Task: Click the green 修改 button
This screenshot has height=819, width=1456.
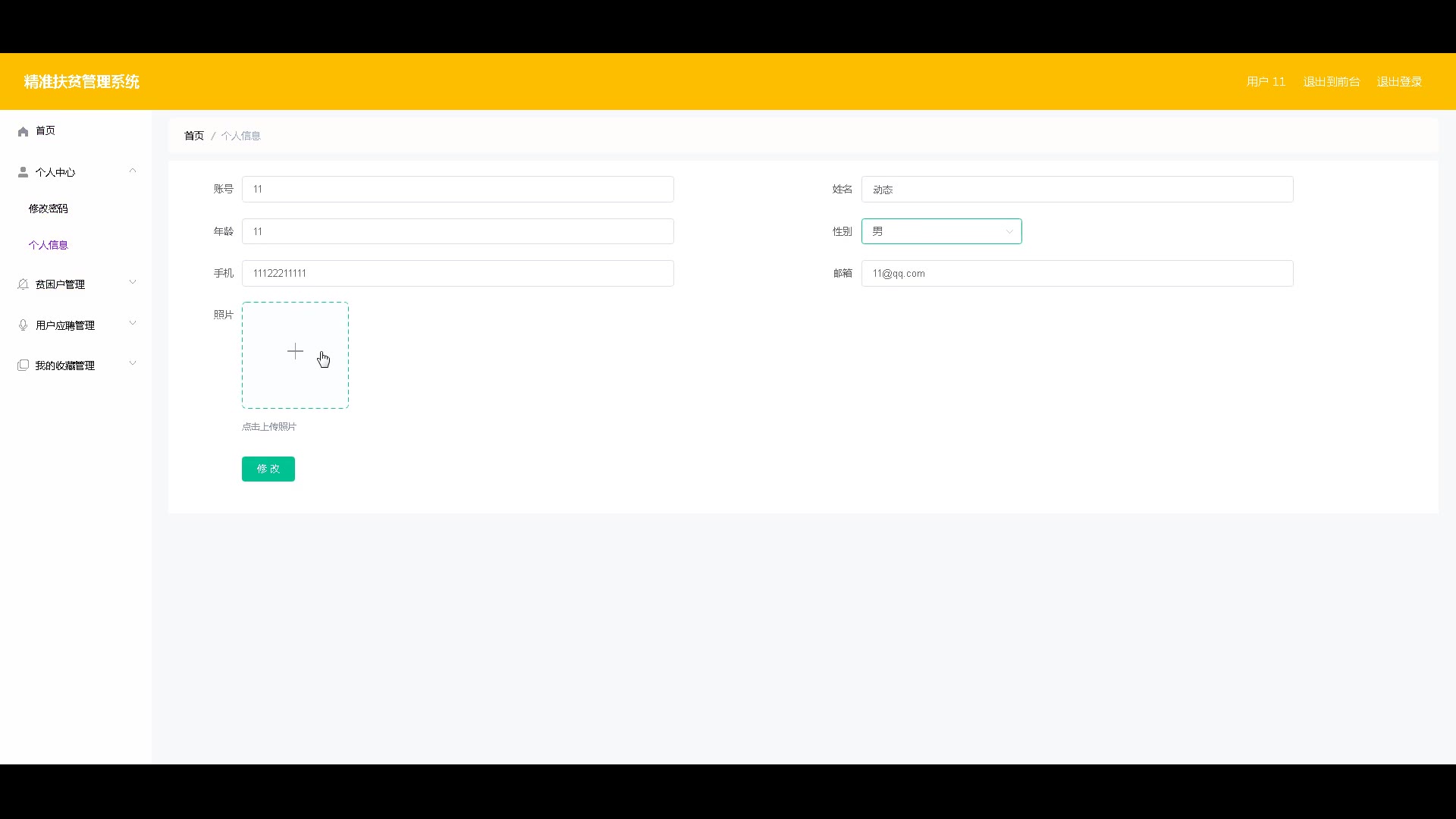Action: coord(268,469)
